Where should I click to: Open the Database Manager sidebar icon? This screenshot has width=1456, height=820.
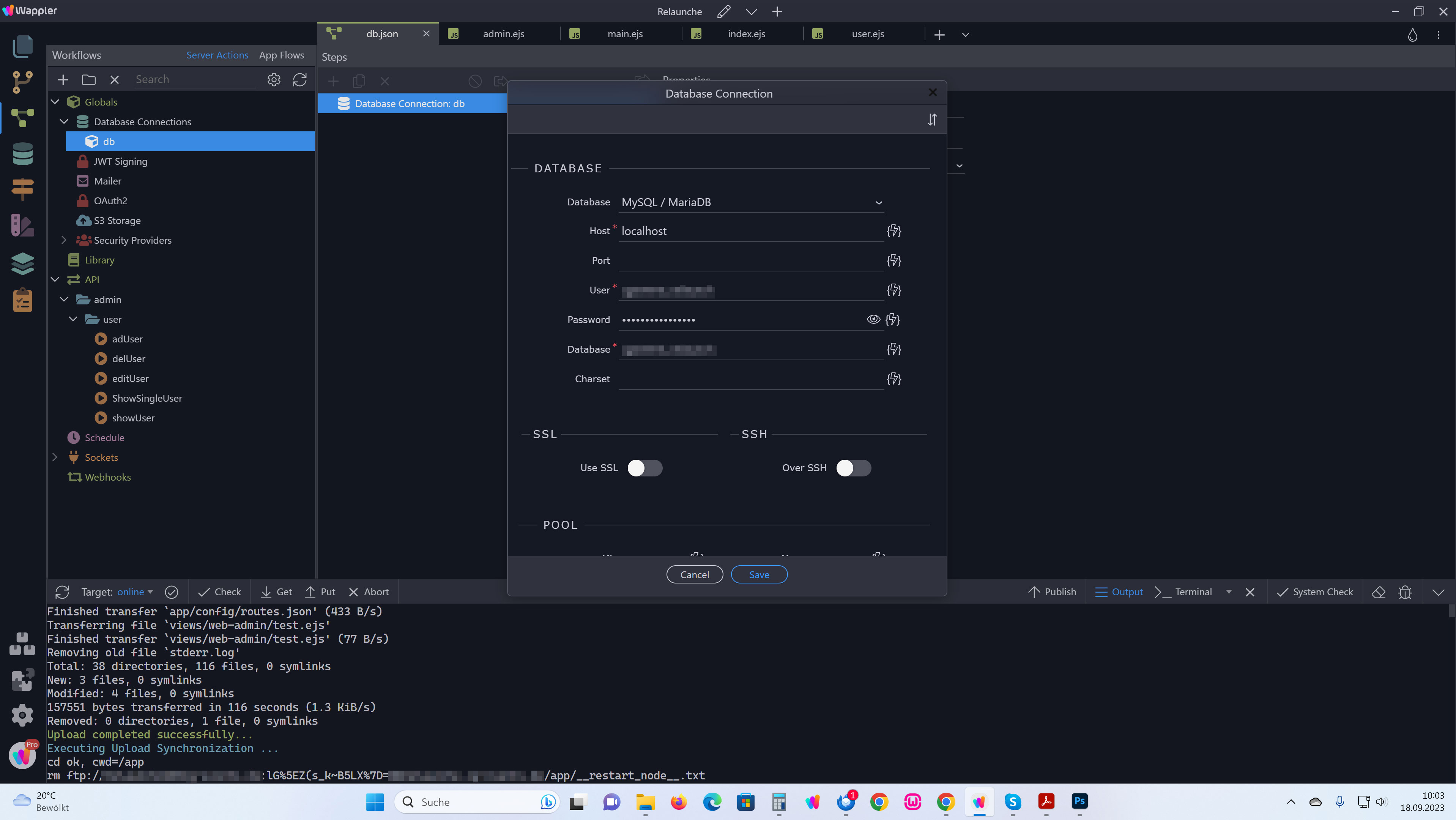(23, 154)
